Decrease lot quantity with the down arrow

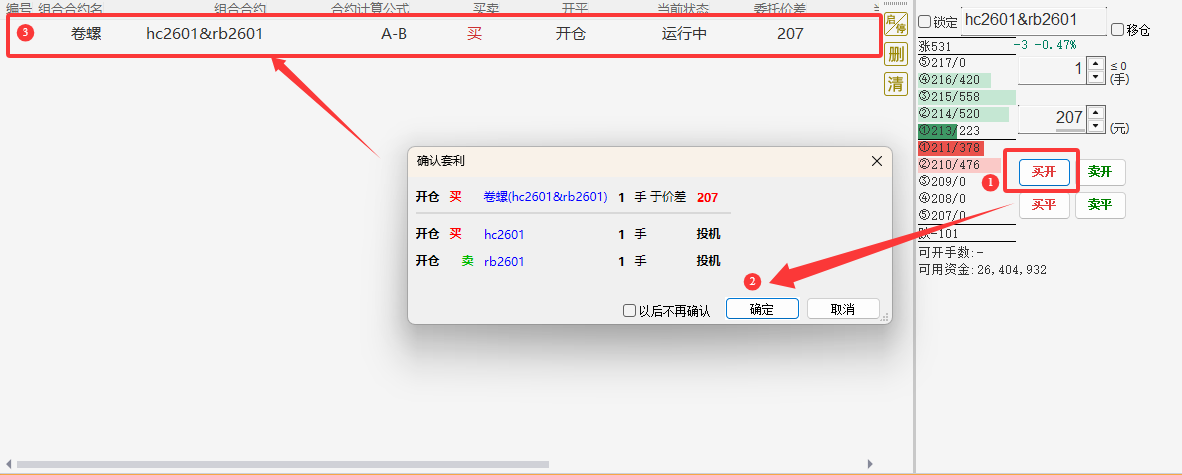[x=1095, y=77]
